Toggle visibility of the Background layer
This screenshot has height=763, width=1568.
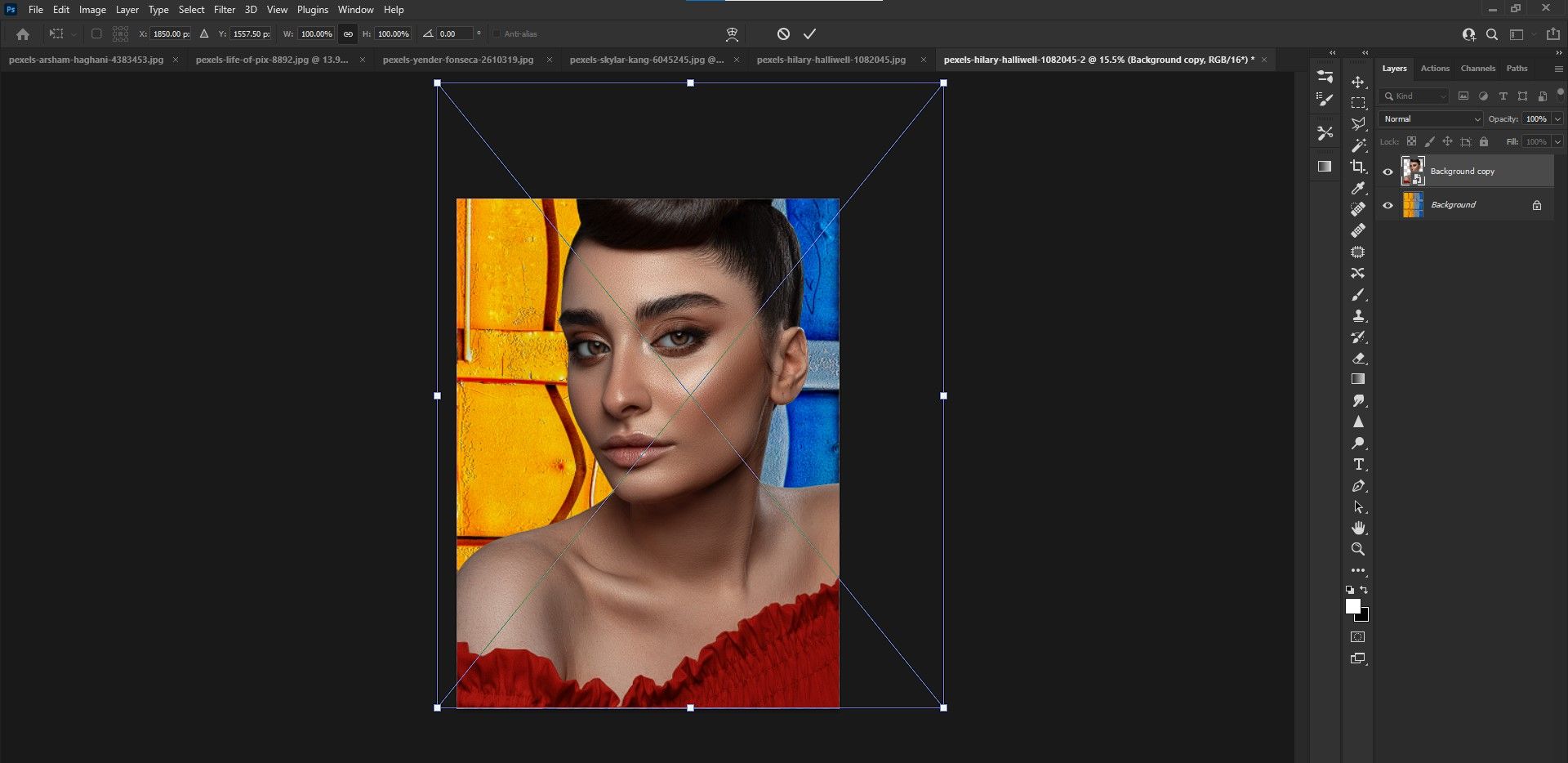coord(1388,205)
